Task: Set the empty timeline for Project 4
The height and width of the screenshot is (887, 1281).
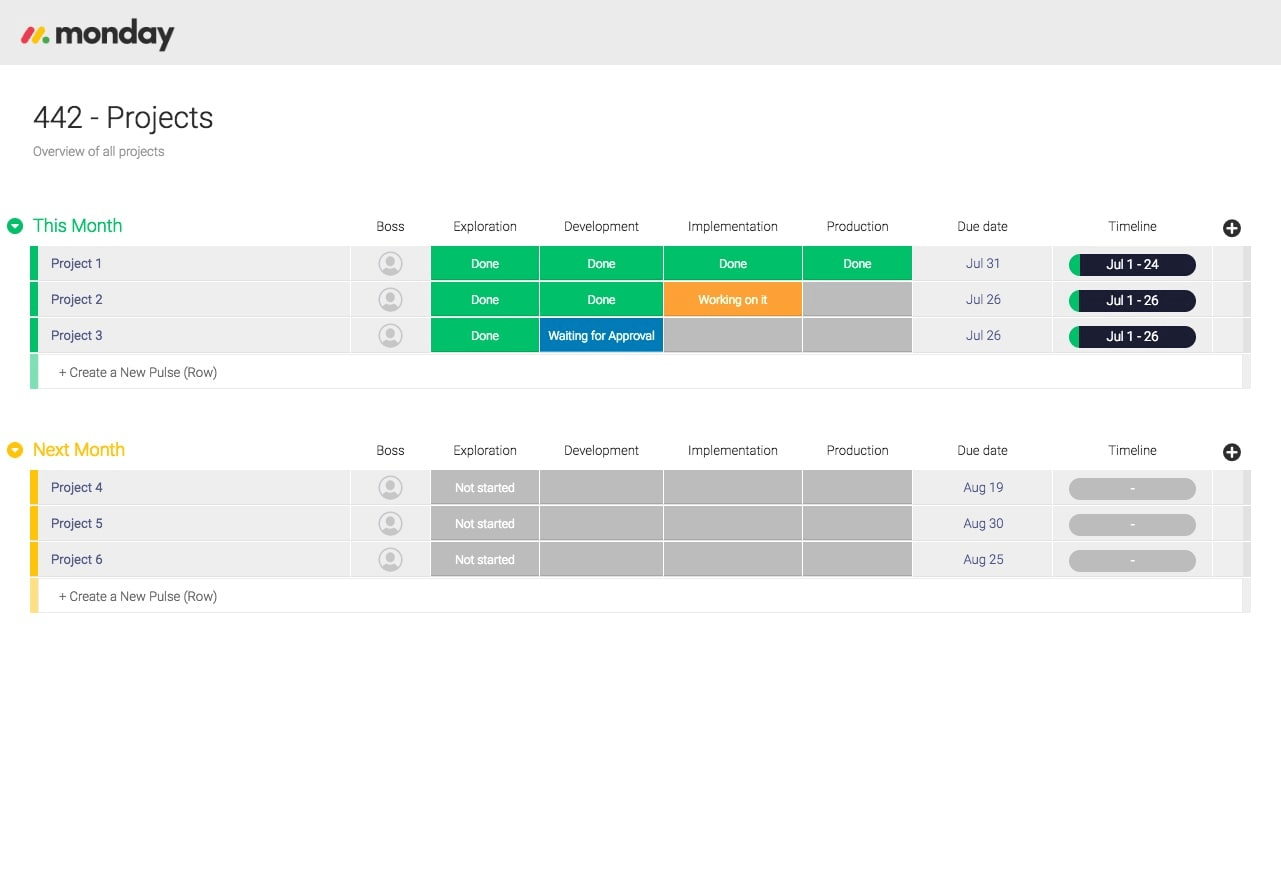Action: tap(1132, 489)
